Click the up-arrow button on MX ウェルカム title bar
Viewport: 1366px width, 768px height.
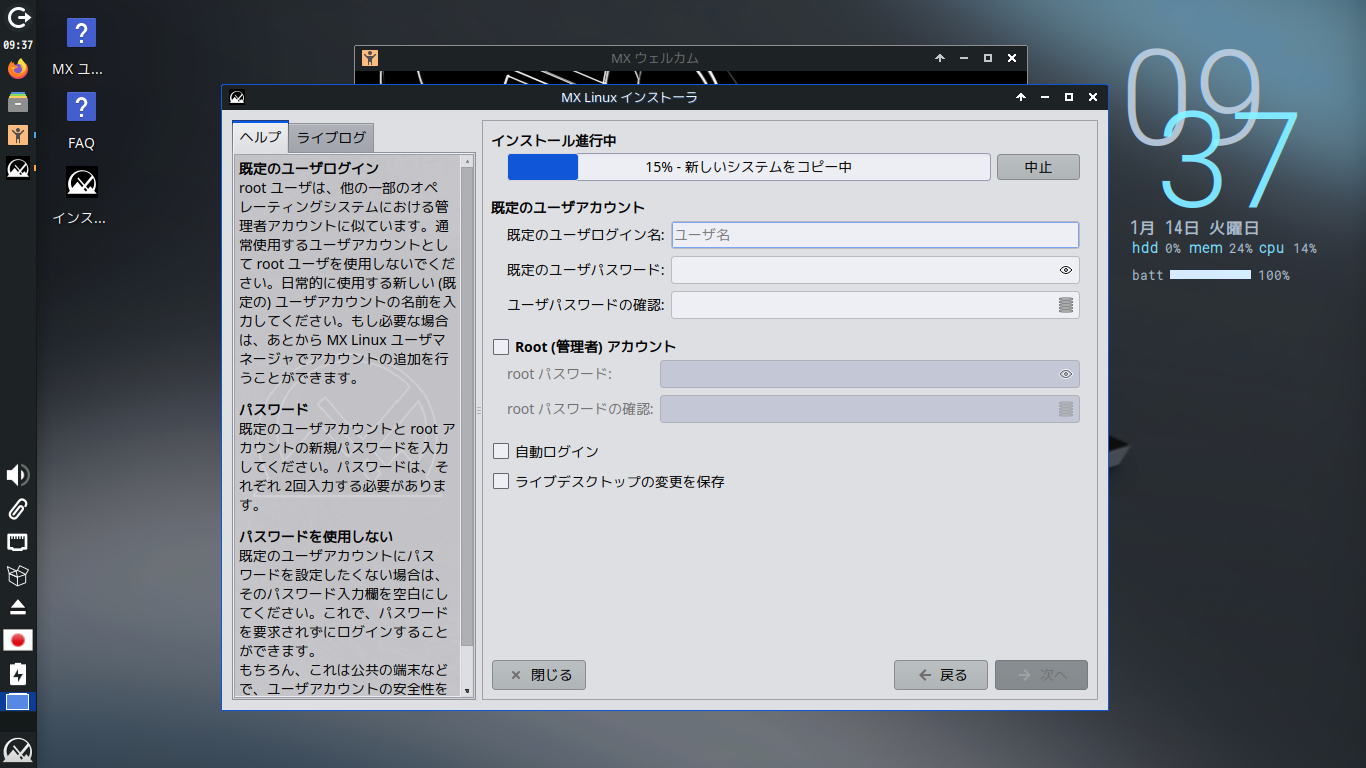(x=940, y=58)
